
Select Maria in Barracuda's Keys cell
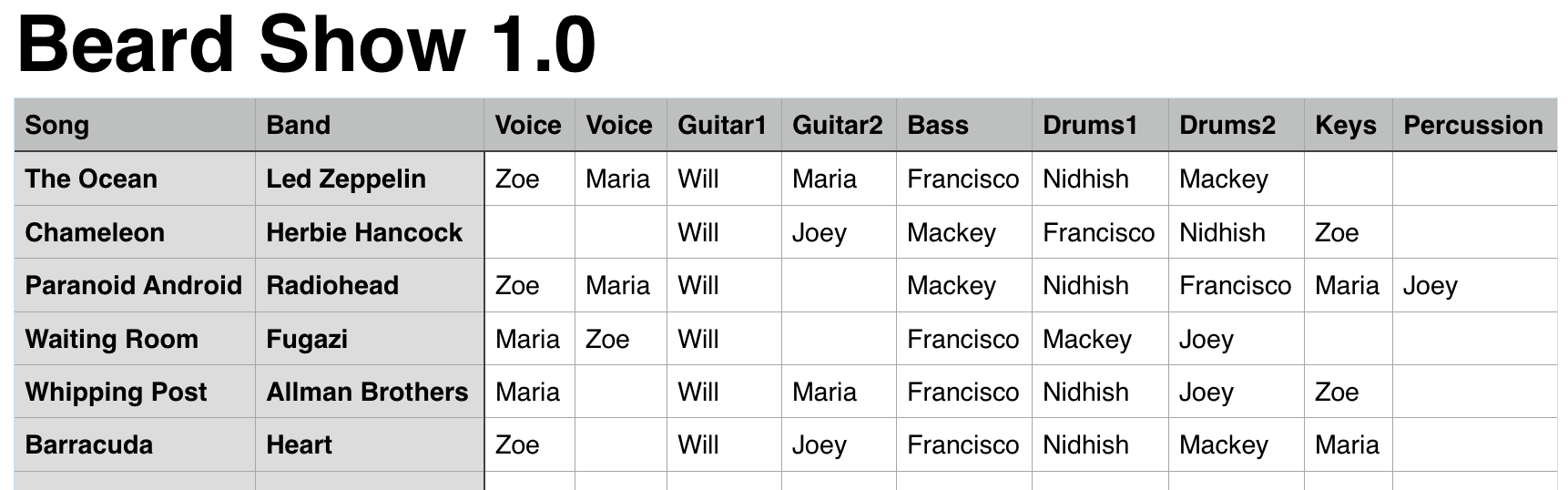pos(1347,444)
